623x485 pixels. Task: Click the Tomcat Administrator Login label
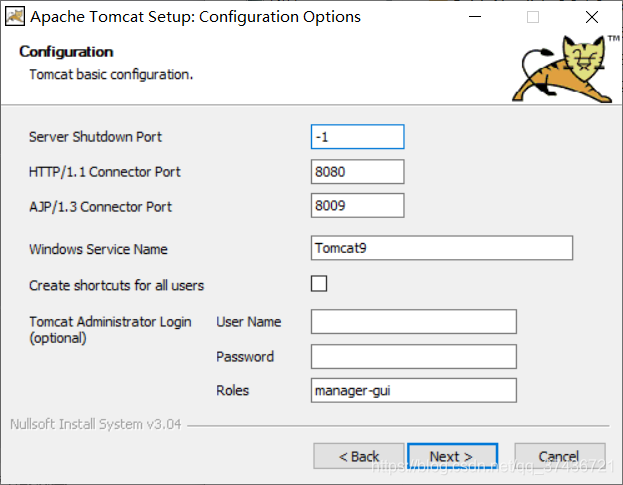point(110,330)
